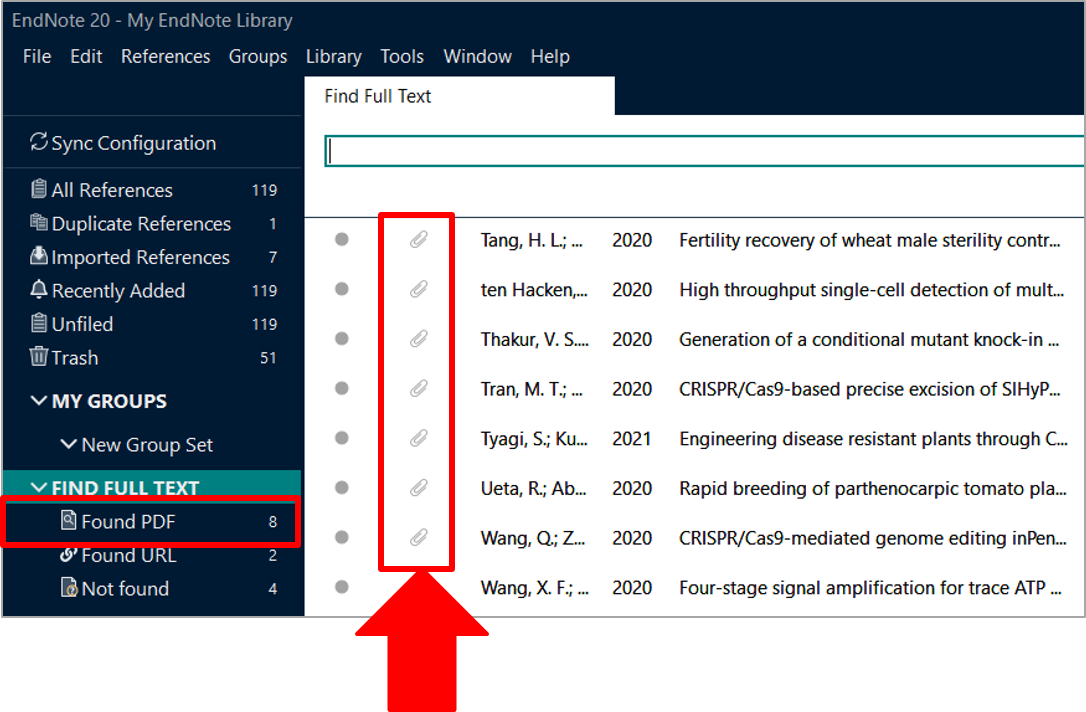The height and width of the screenshot is (712, 1086).
Task: Open attachment paperclip for Wang, Q.
Action: tap(418, 537)
